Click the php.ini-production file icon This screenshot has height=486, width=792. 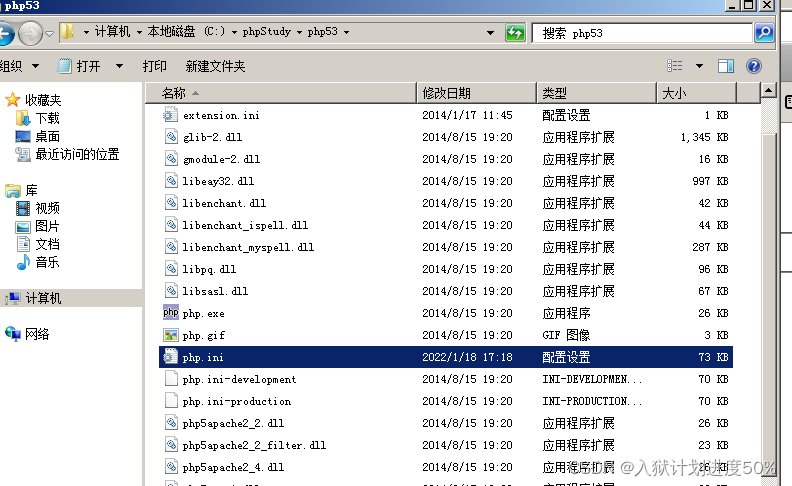[x=171, y=401]
